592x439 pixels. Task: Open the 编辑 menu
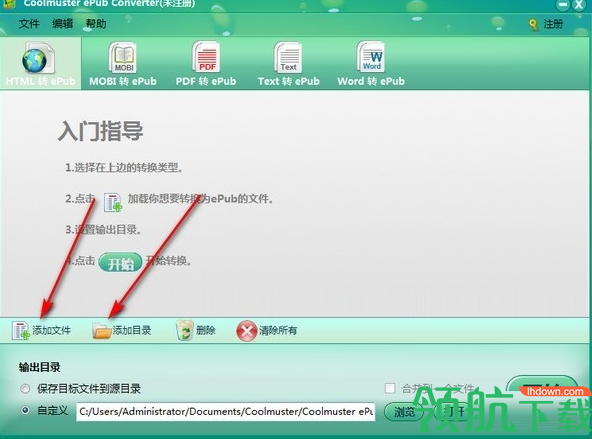coord(63,24)
